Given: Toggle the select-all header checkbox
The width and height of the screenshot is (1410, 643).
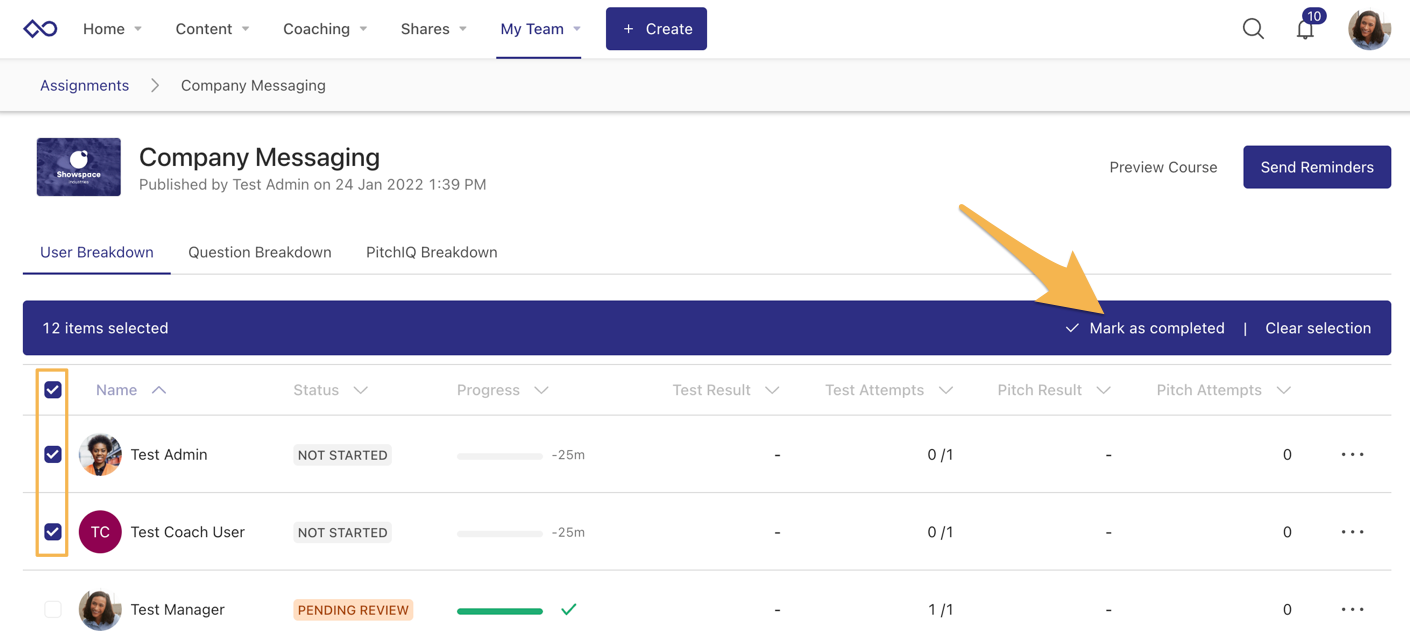Looking at the screenshot, I should tap(53, 390).
